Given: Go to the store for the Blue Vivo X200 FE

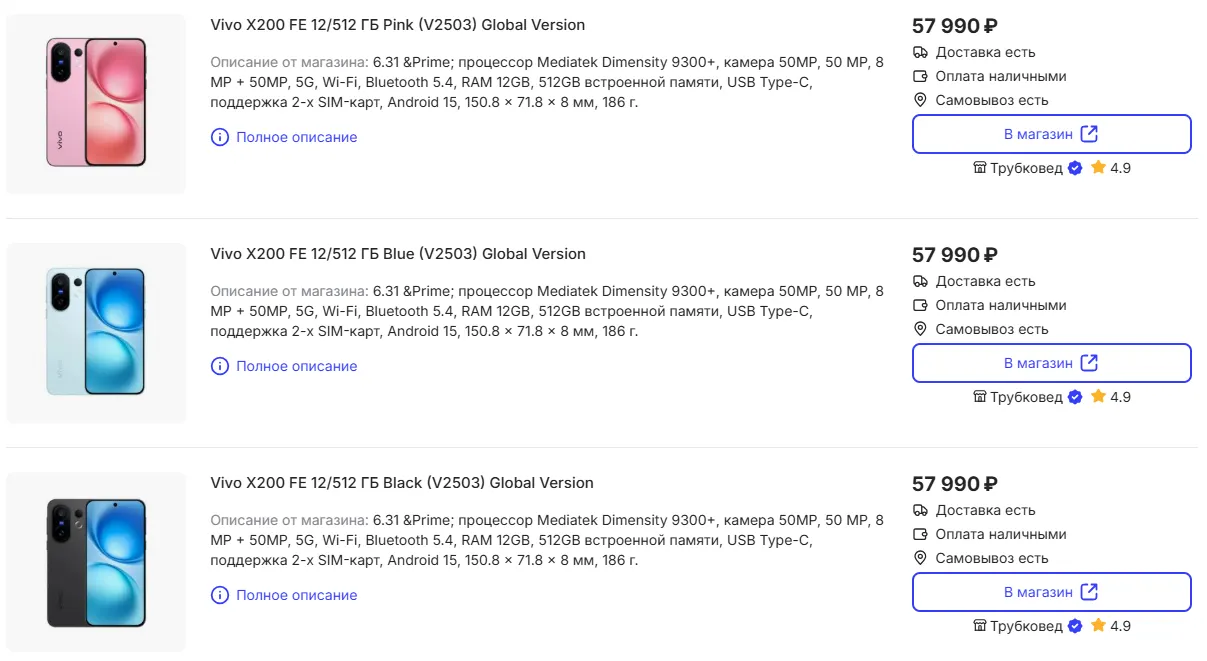Looking at the screenshot, I should pyautogui.click(x=1051, y=363).
